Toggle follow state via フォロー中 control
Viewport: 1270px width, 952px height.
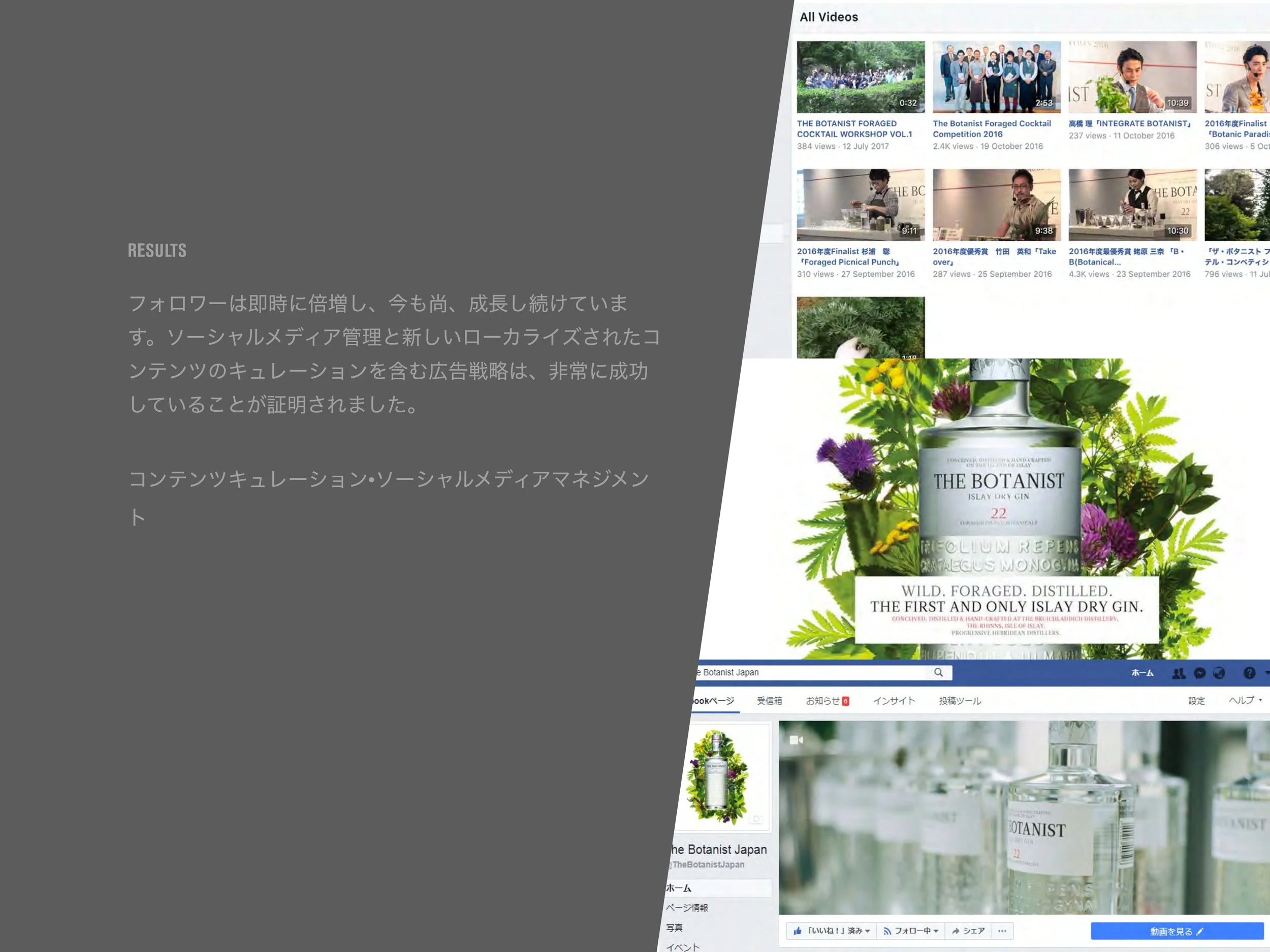pos(913,931)
